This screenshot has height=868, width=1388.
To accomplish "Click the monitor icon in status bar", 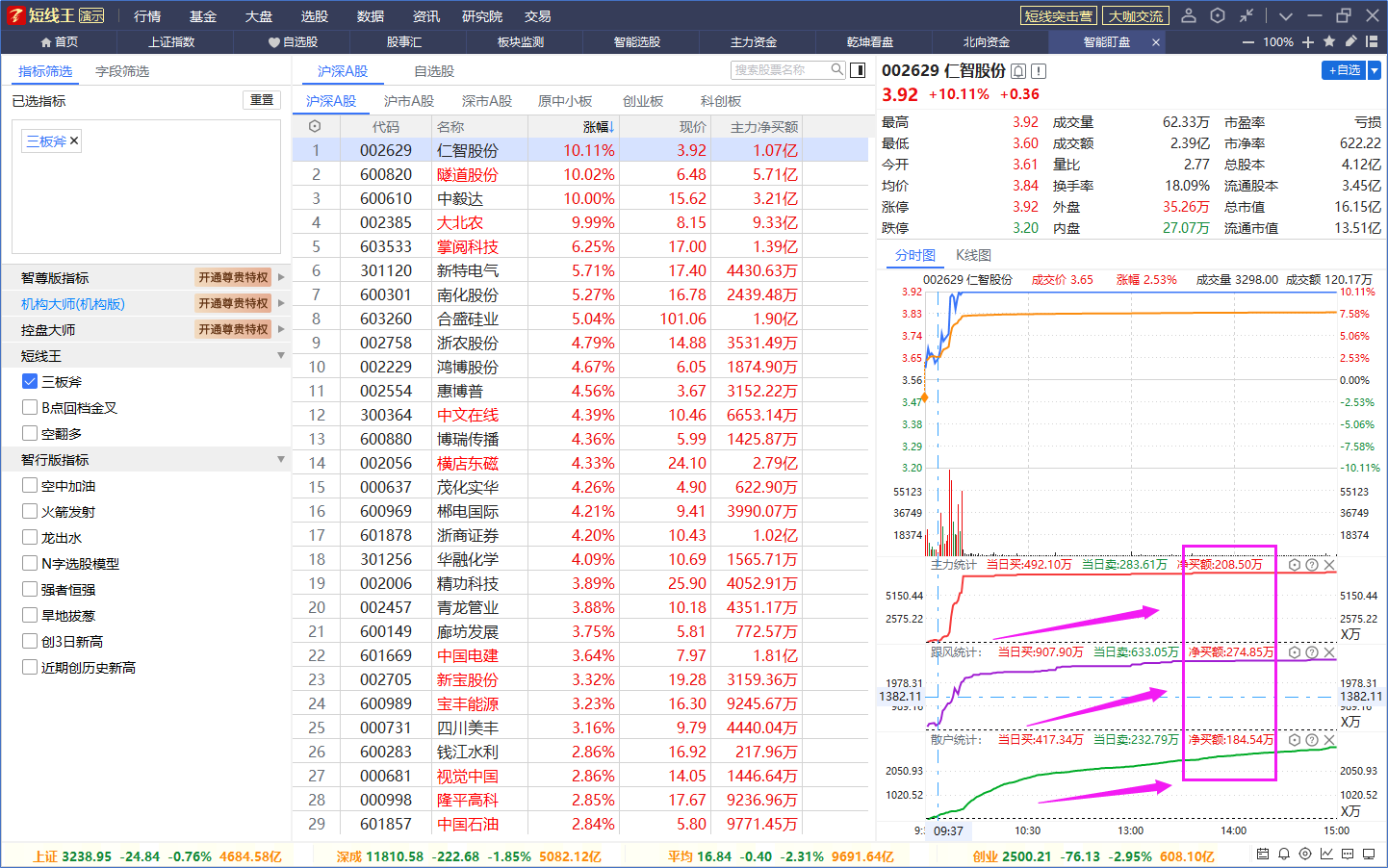I will 1369,854.
